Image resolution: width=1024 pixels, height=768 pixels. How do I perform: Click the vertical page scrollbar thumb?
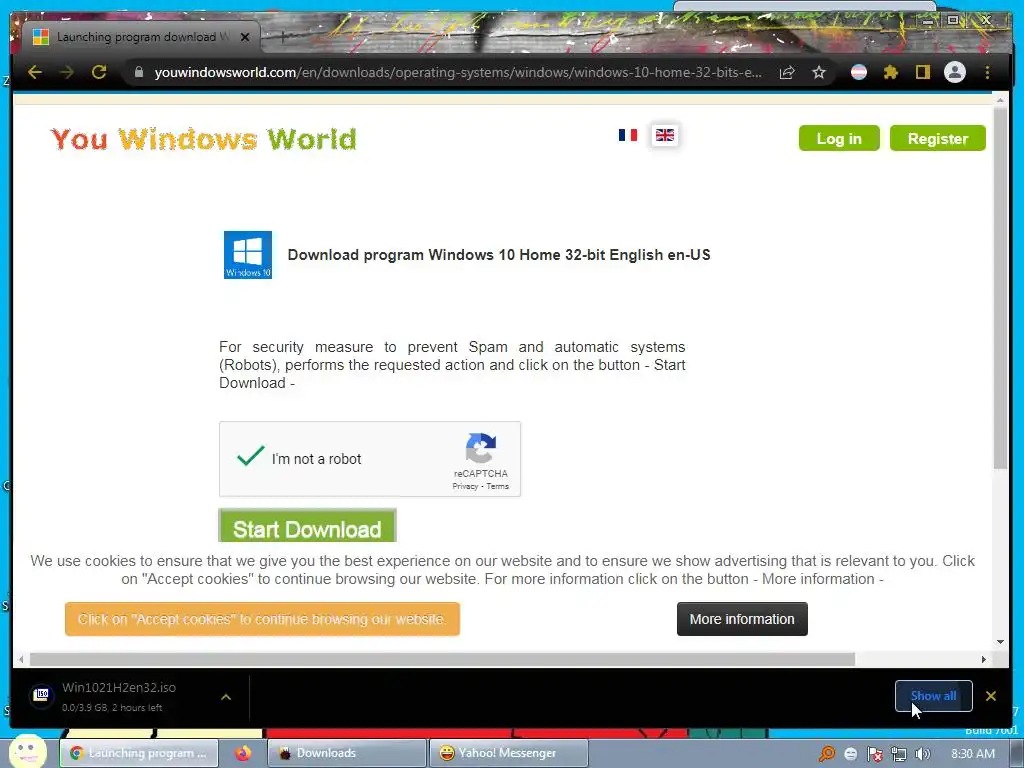pyautogui.click(x=1000, y=287)
